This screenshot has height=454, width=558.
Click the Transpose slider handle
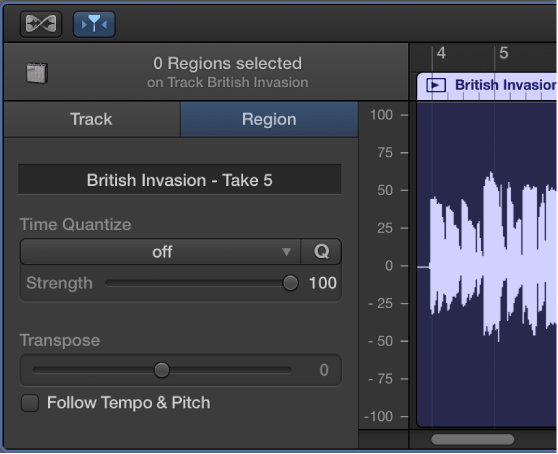pyautogui.click(x=162, y=370)
